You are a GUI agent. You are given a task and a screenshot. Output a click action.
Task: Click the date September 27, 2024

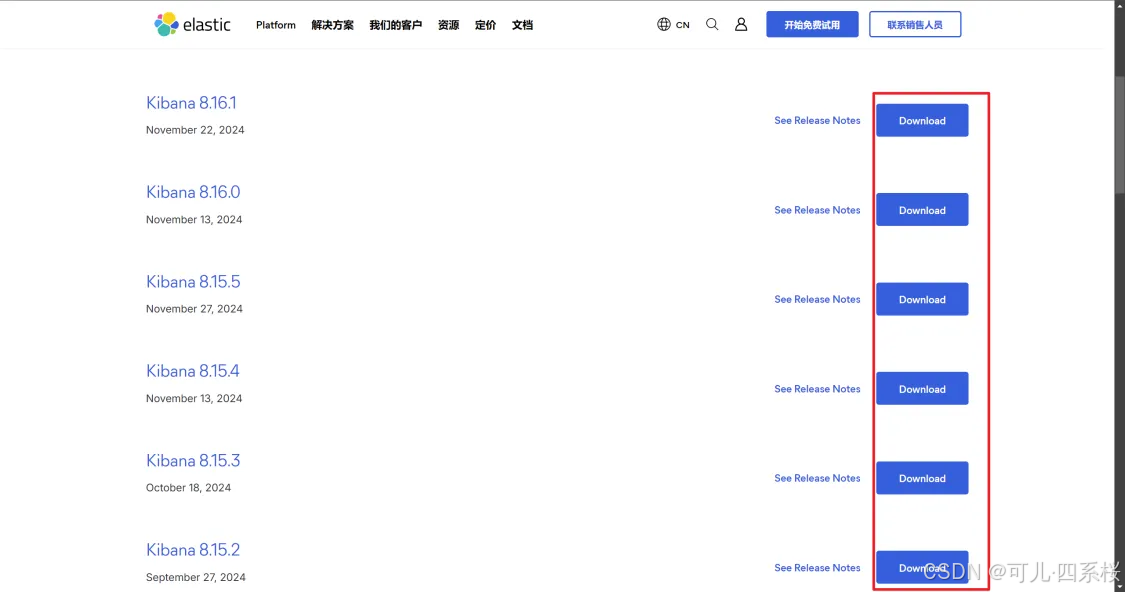click(196, 577)
